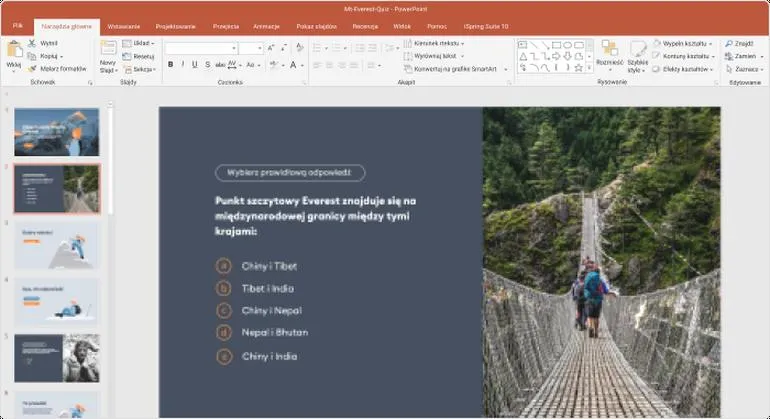Image resolution: width=770 pixels, height=419 pixels.
Task: Open the Zaznacz dropdown
Action: click(x=745, y=69)
